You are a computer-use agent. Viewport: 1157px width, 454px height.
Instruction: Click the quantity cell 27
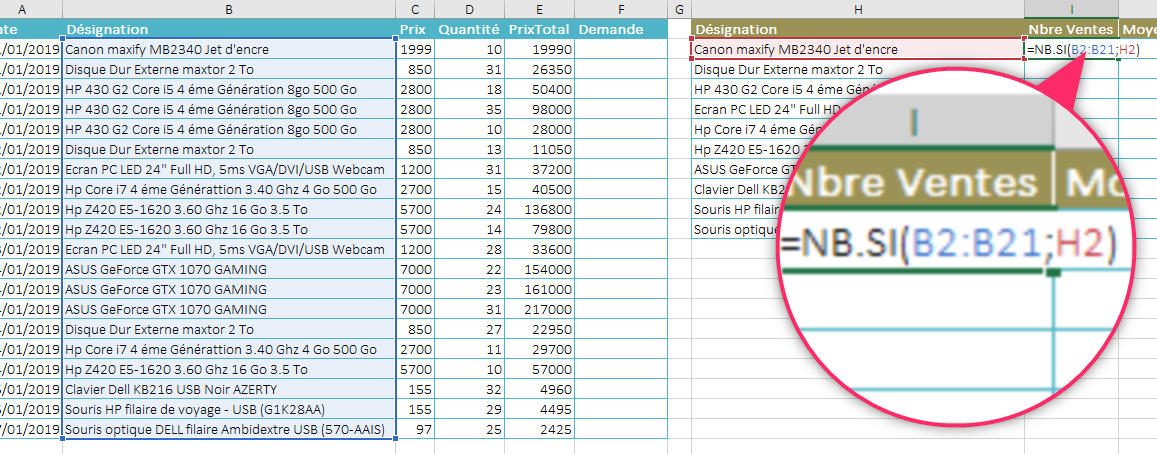coord(469,329)
